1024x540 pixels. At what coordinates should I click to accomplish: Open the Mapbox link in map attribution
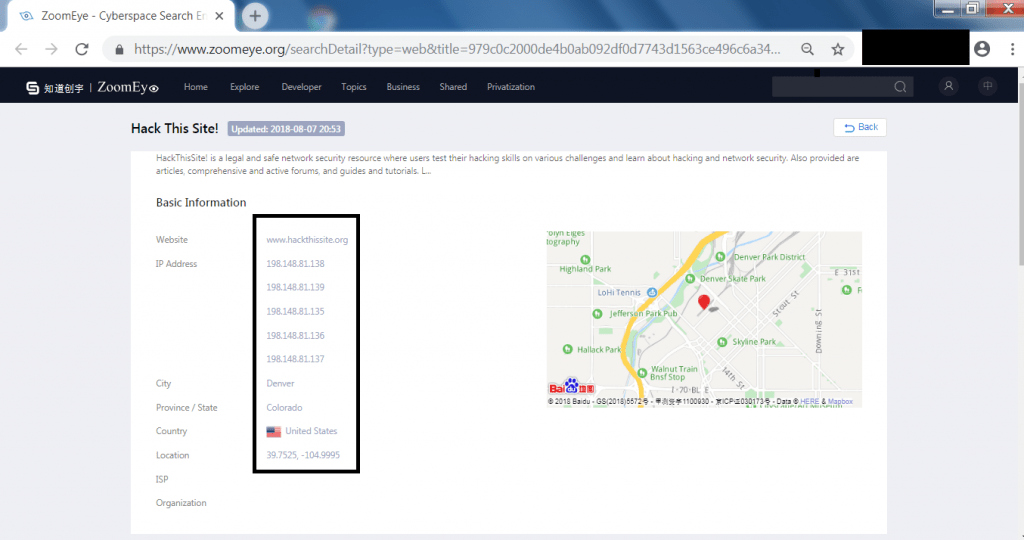pyautogui.click(x=840, y=402)
